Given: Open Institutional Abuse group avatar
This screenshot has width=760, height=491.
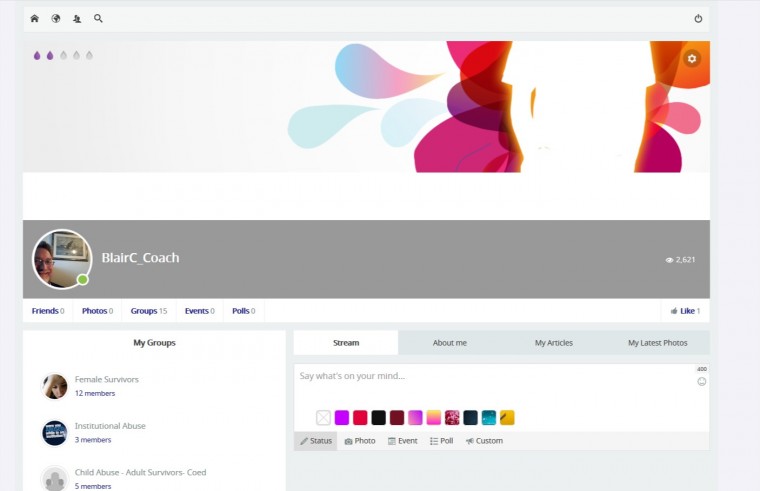Looking at the screenshot, I should [x=55, y=432].
